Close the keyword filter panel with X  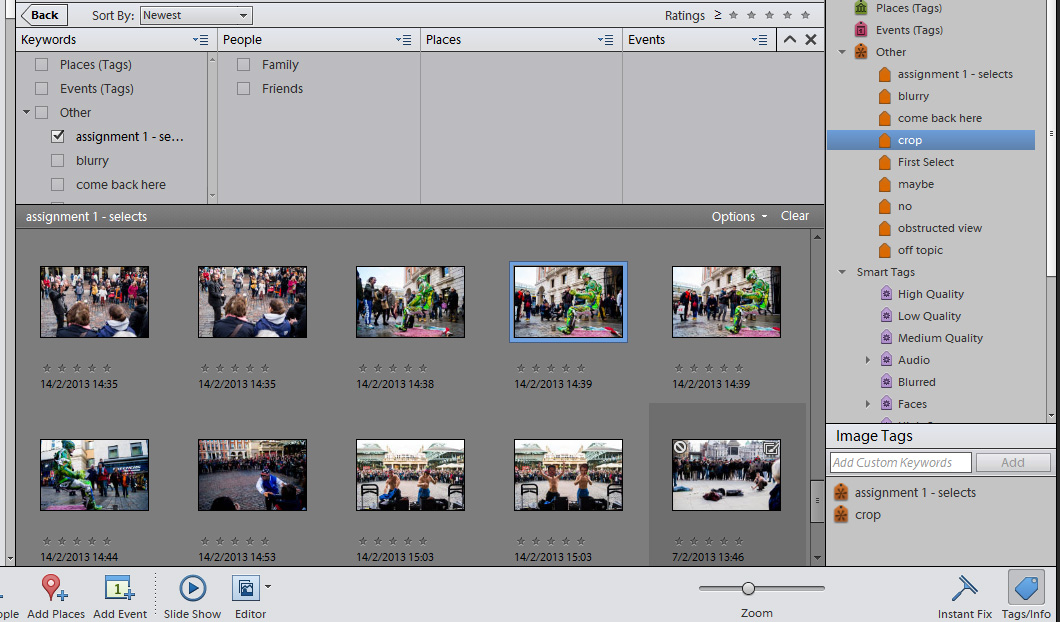[x=811, y=39]
